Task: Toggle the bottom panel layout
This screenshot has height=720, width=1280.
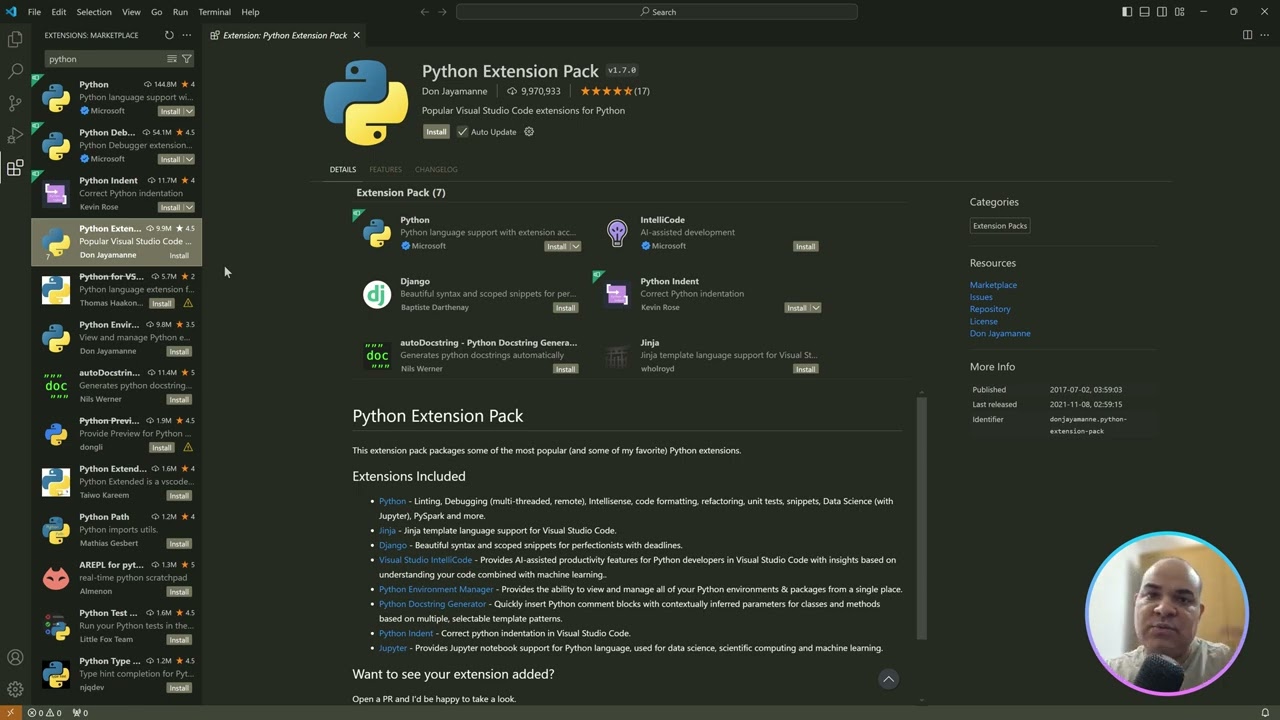Action: coord(1144,12)
